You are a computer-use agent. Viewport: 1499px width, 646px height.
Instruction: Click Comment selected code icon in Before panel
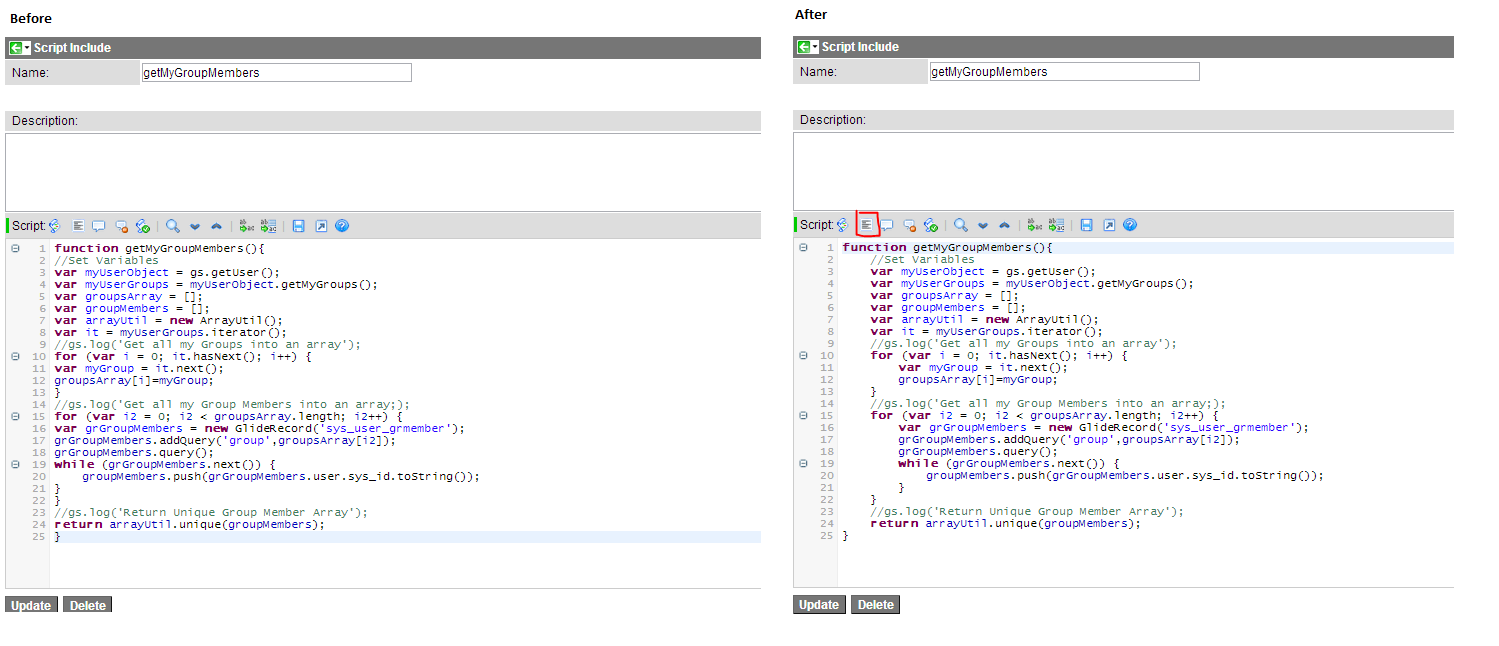click(x=98, y=226)
